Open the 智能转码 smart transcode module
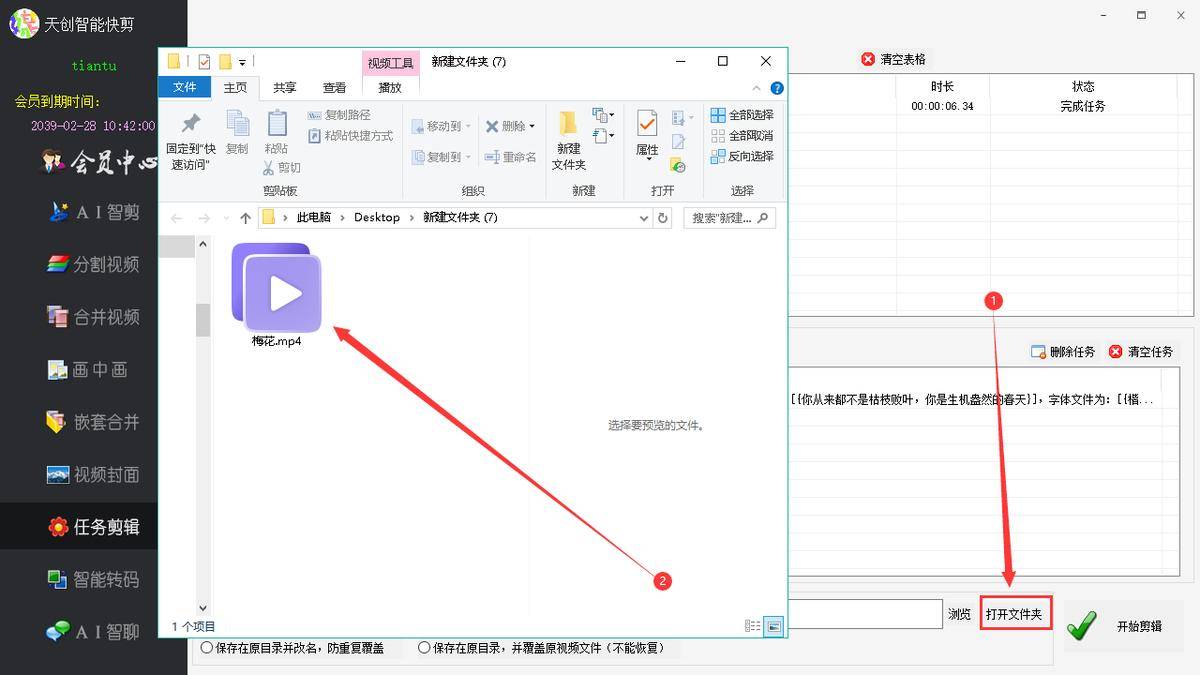This screenshot has width=1200, height=675. 92,579
